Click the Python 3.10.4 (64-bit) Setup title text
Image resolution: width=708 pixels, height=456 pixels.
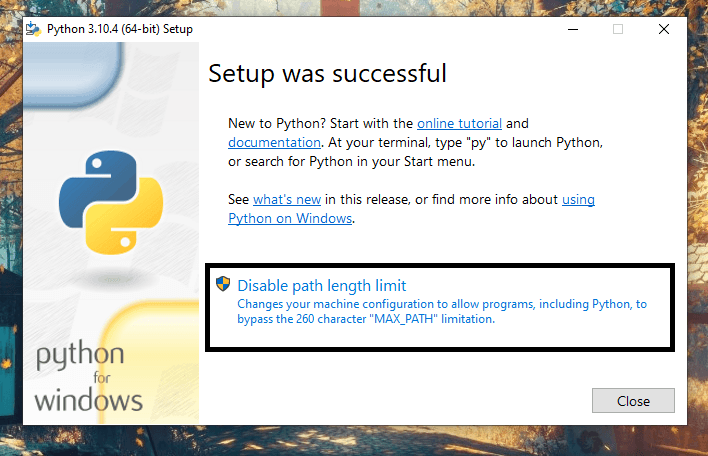point(120,29)
